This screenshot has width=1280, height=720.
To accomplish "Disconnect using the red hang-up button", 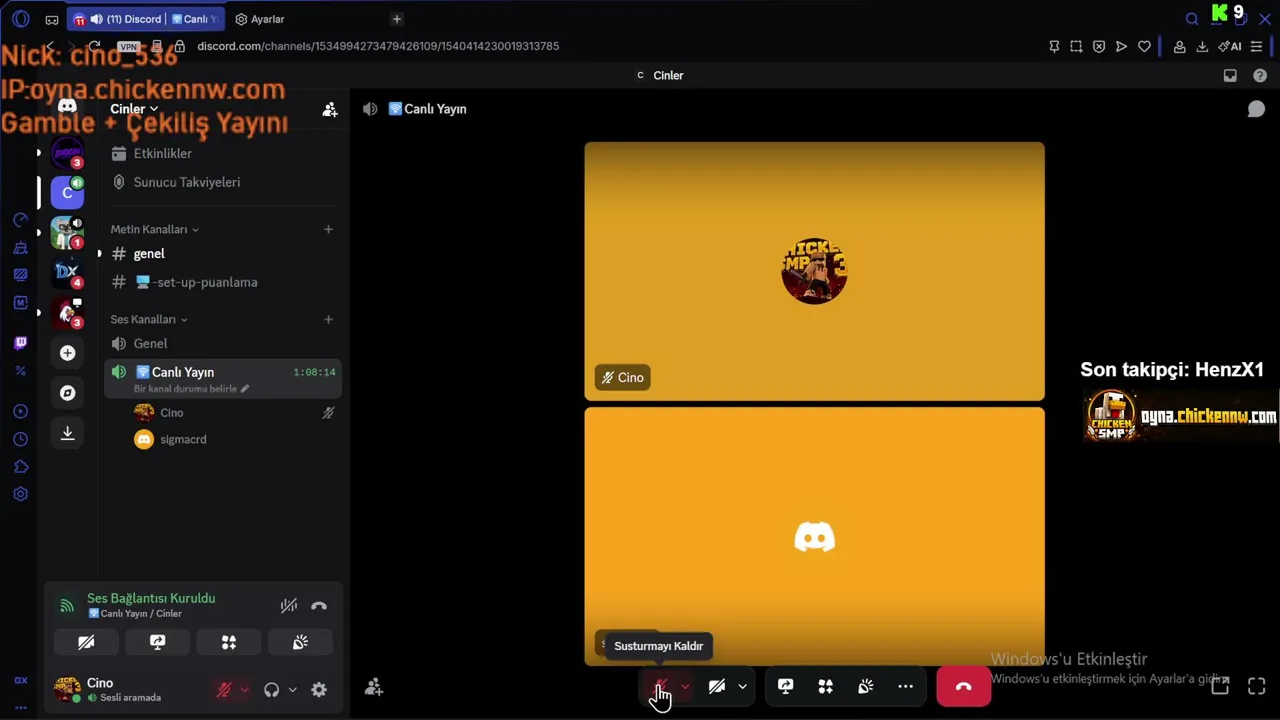I will pos(964,687).
